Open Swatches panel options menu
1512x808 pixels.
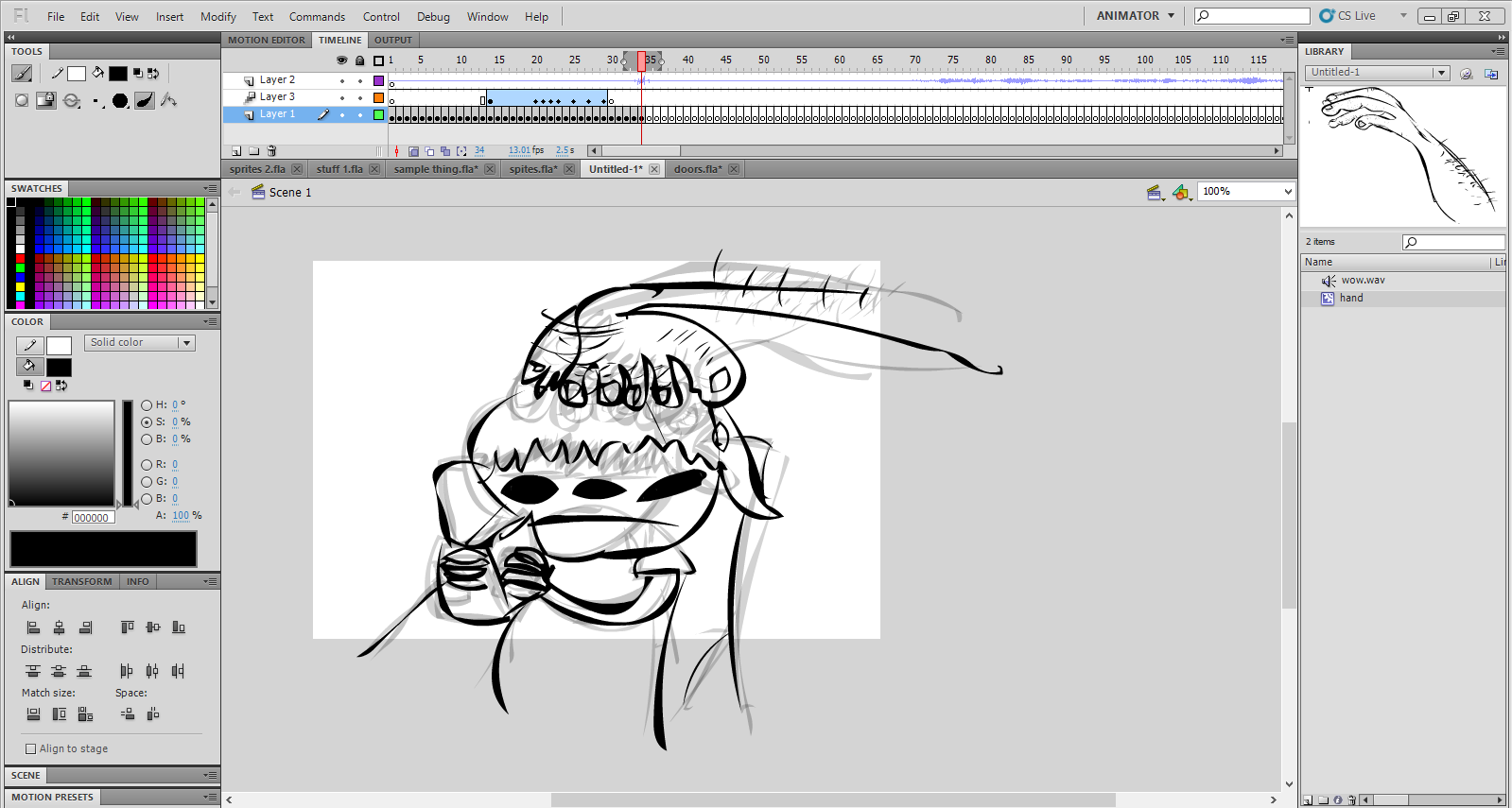pos(210,189)
